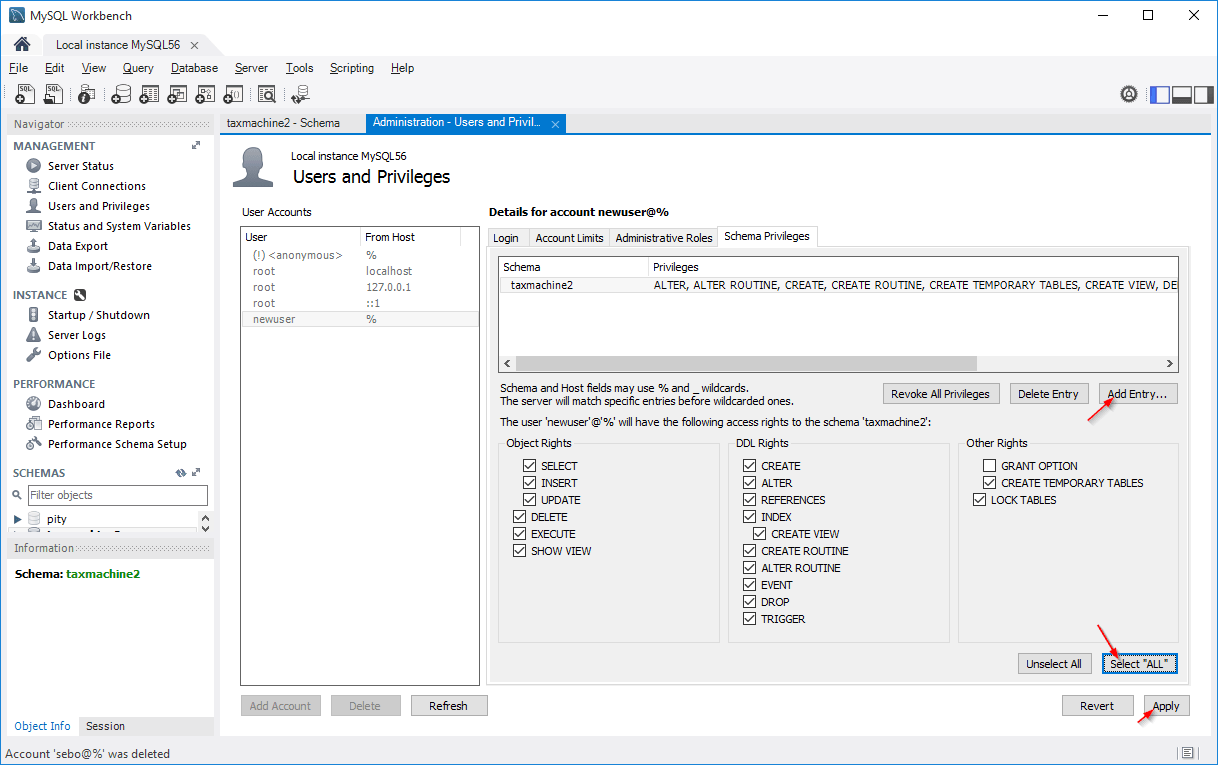Expand the MANAGEMENT navigator section

tap(196, 146)
